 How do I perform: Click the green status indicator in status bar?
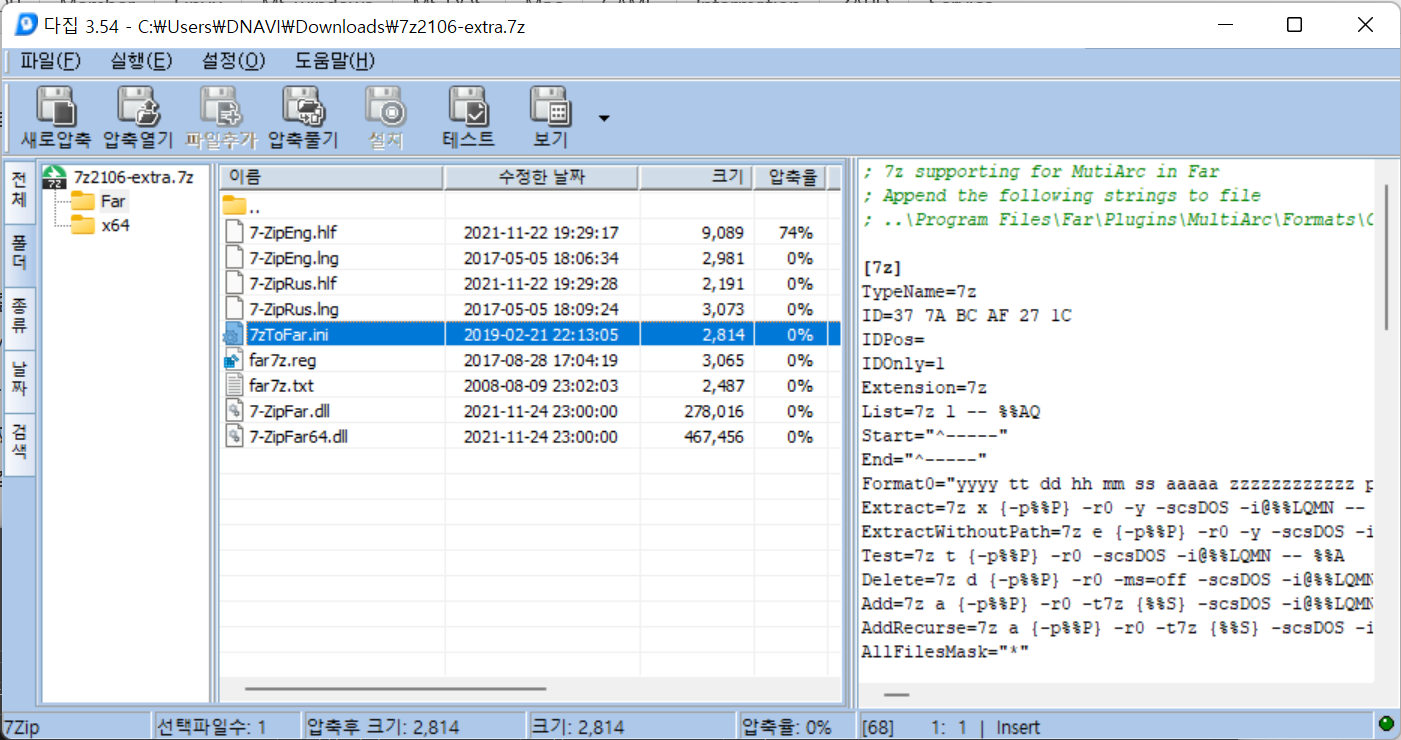tap(1386, 724)
